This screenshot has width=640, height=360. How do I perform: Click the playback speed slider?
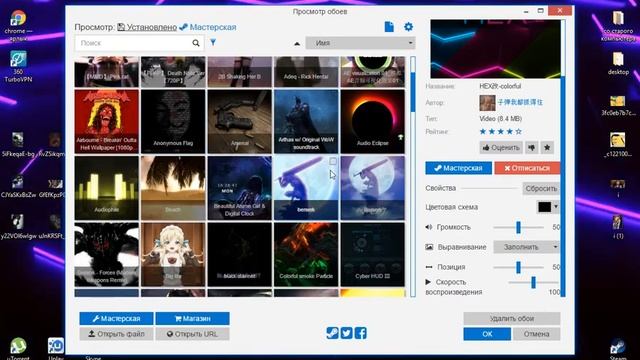point(533,282)
